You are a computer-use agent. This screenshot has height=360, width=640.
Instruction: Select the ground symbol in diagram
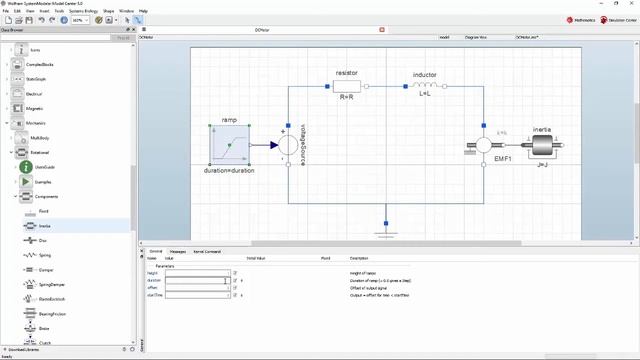[x=386, y=235]
